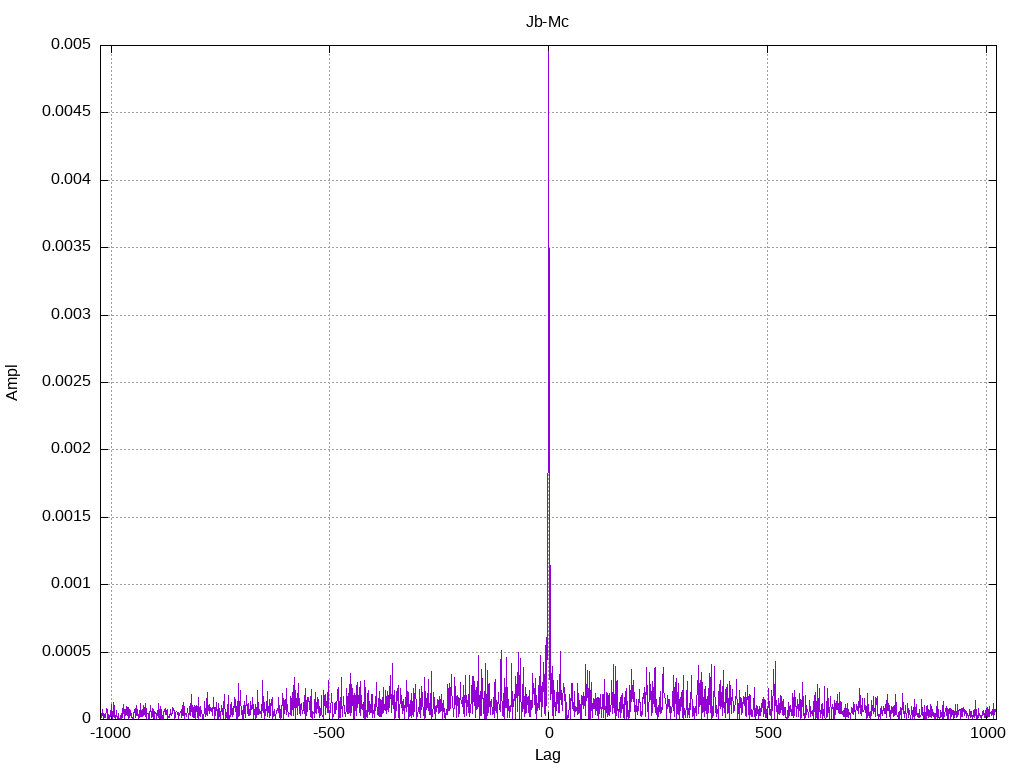Click the x-axis tick value '-1000'
The width and height of the screenshot is (1024, 768).
(x=110, y=733)
